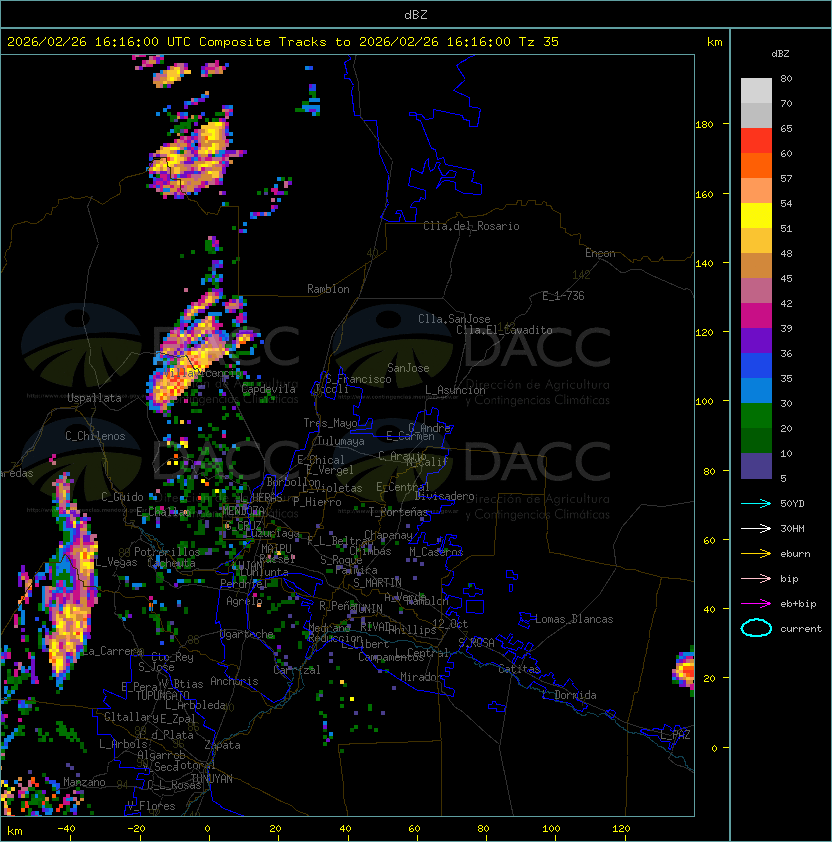
Task: Click the TUNUYAN place label
Action: click(x=212, y=779)
